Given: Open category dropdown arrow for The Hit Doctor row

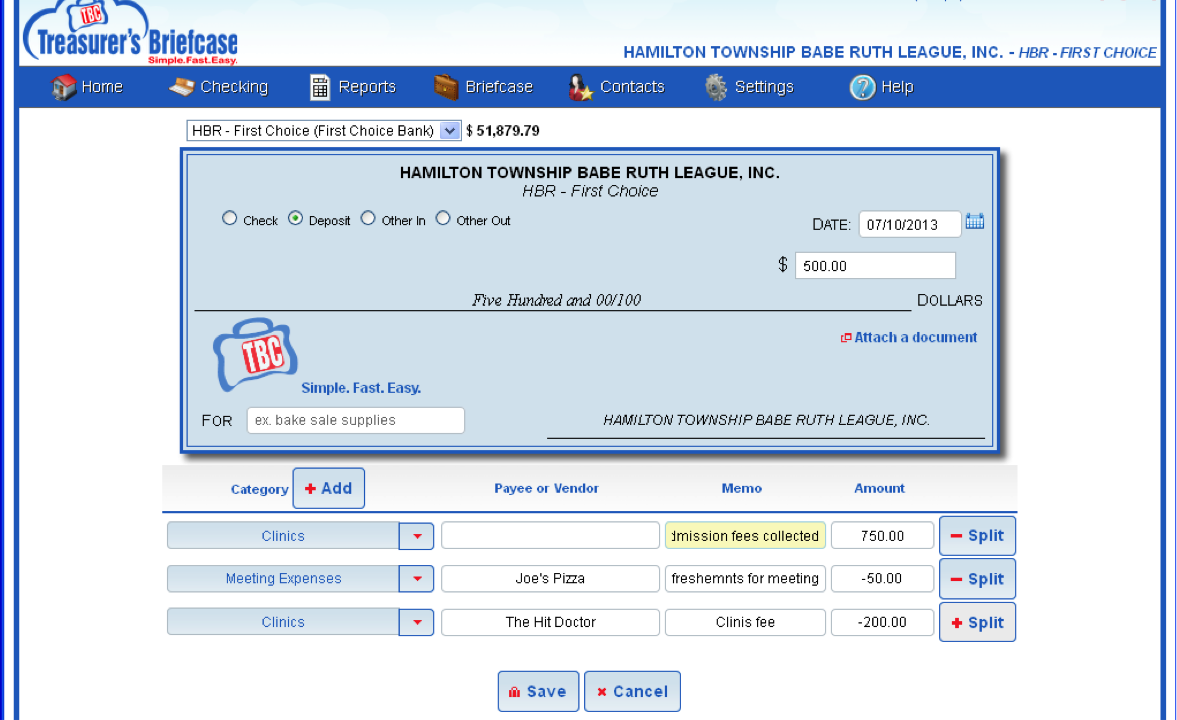Looking at the screenshot, I should click(x=417, y=622).
